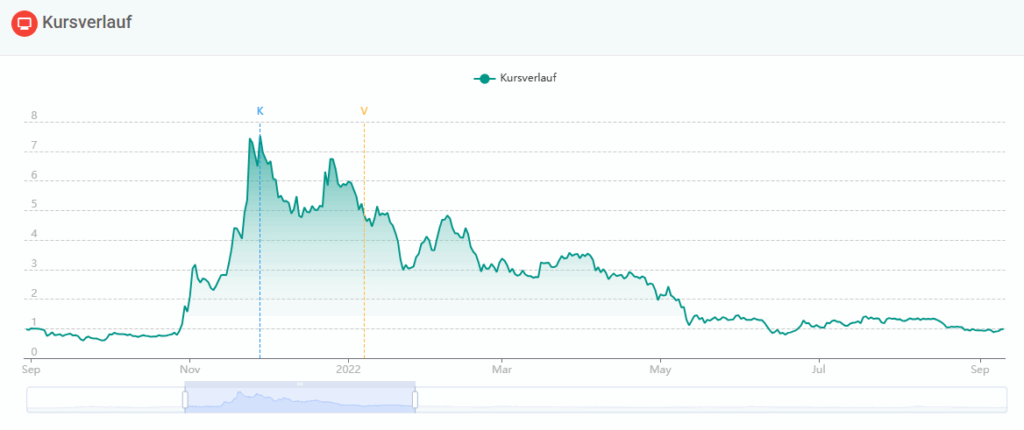1024x430 pixels.
Task: Click the Mar label on the time axis
Action: [x=502, y=370]
